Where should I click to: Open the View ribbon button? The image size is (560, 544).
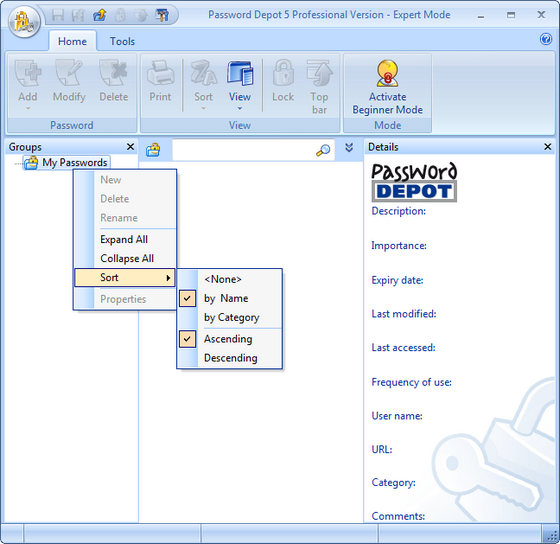pos(240,86)
